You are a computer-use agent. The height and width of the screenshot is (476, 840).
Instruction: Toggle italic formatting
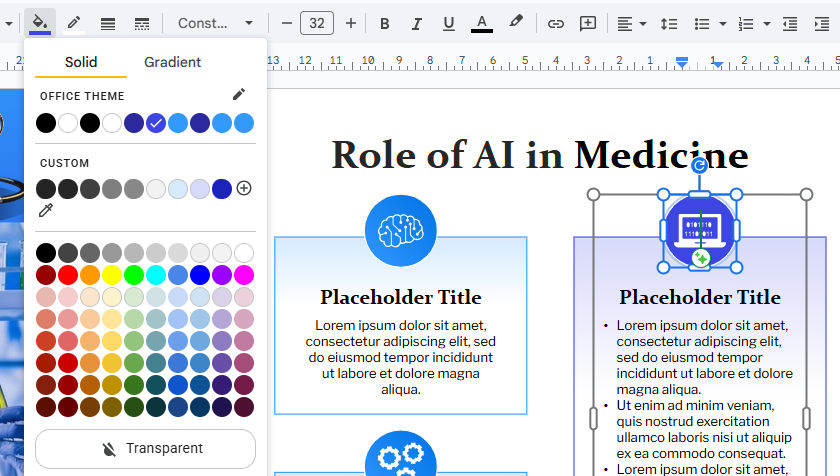click(417, 24)
